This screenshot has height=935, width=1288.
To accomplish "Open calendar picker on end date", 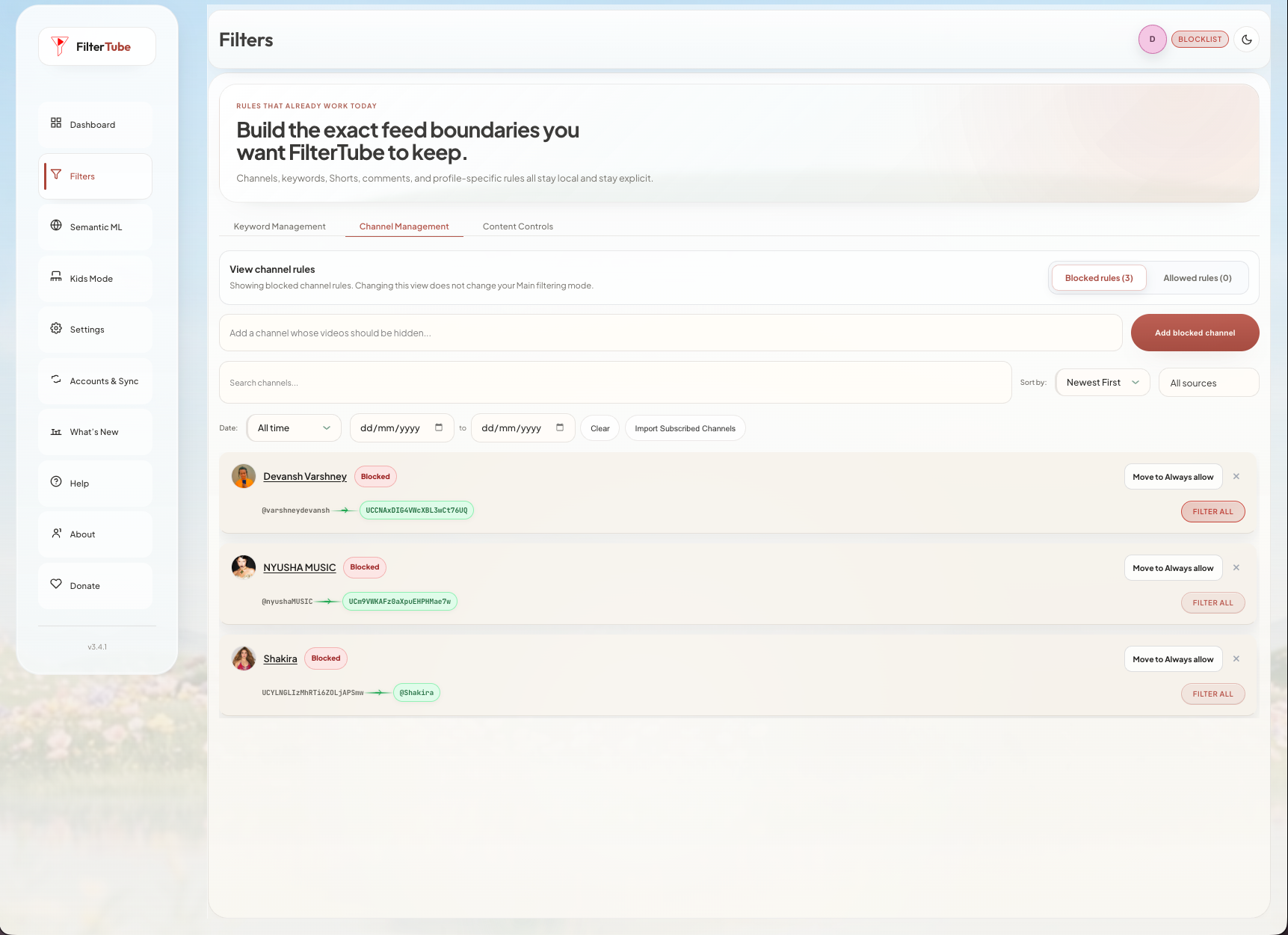I will click(x=560, y=428).
